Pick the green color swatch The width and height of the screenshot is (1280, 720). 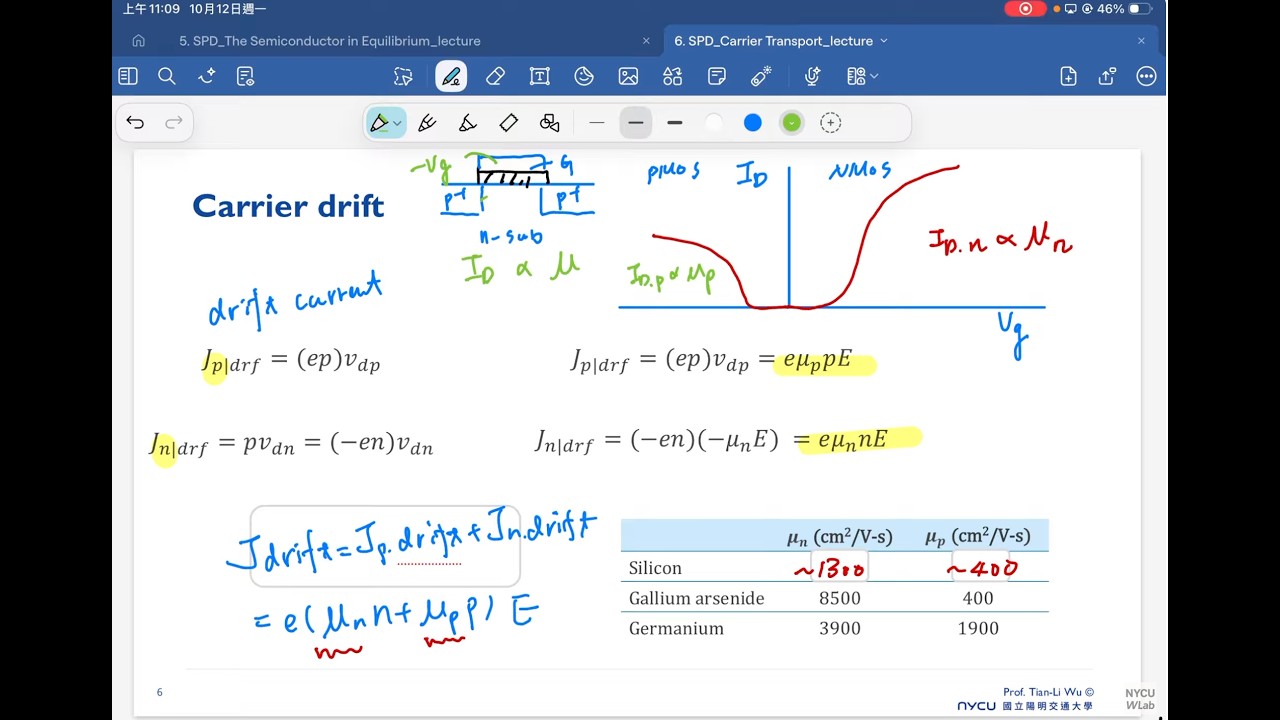[792, 123]
